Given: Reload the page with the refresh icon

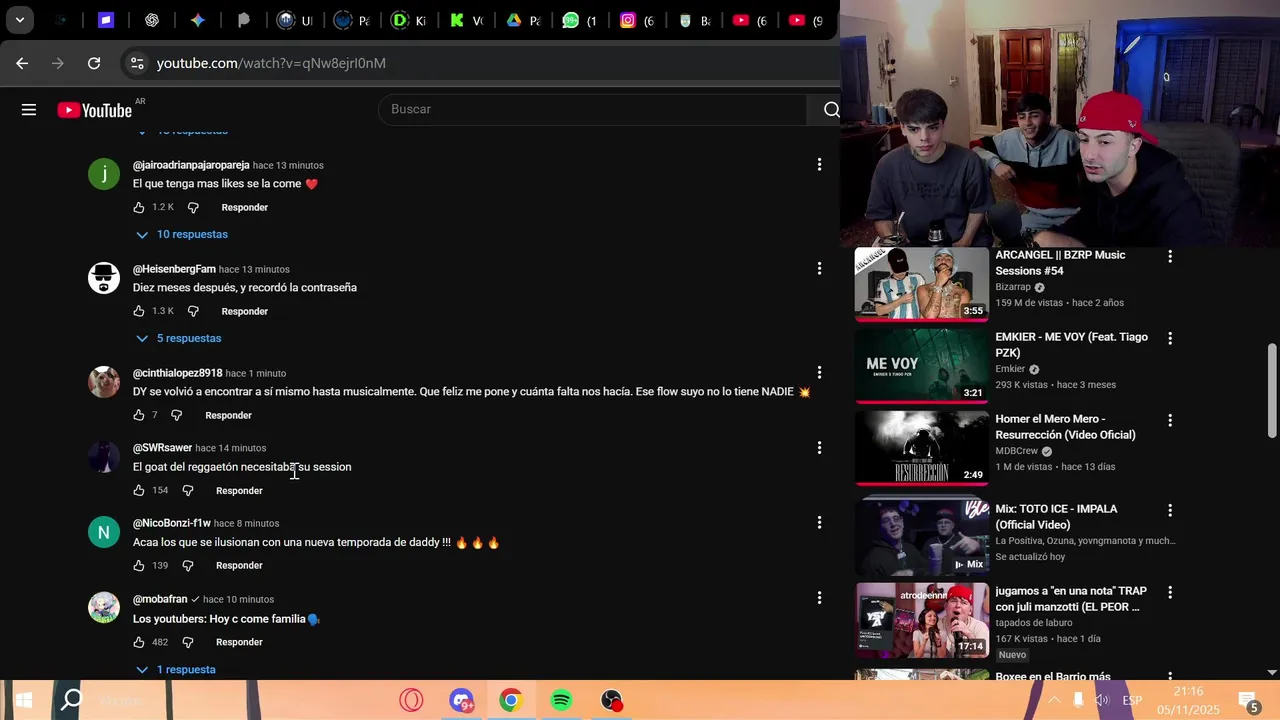Looking at the screenshot, I should pyautogui.click(x=94, y=63).
